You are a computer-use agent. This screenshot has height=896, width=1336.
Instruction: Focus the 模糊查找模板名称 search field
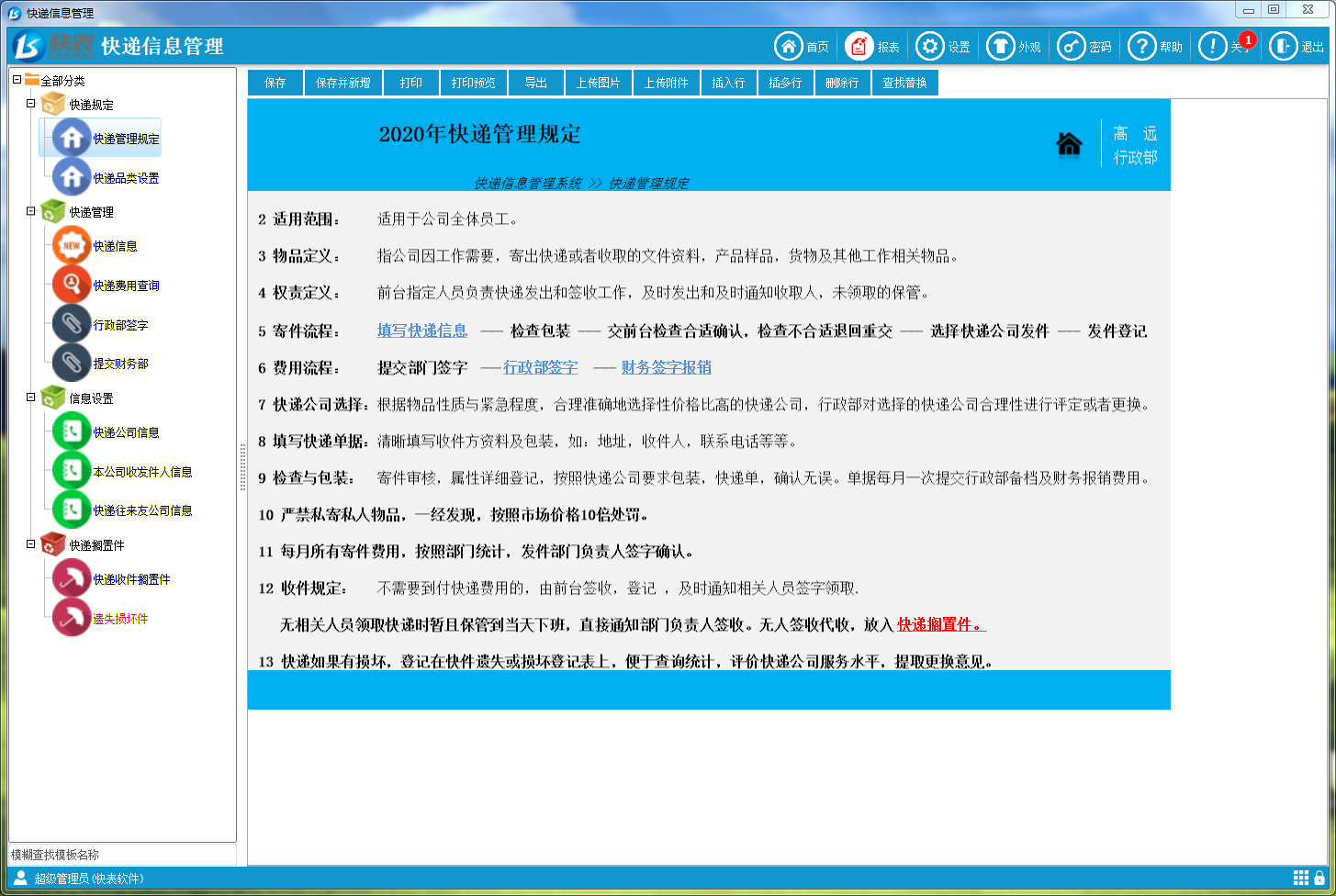(x=123, y=855)
